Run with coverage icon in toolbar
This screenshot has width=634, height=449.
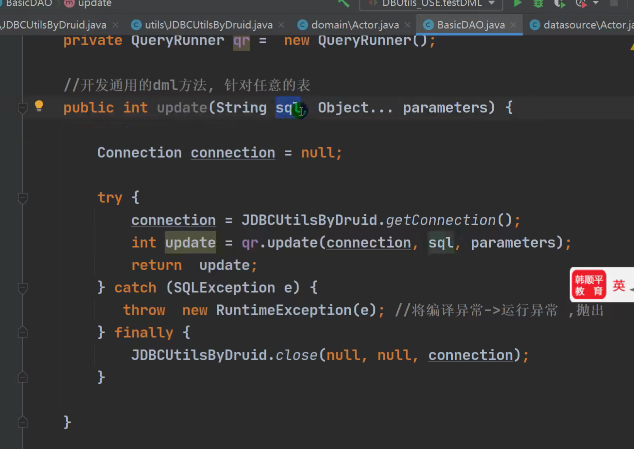click(559, 3)
